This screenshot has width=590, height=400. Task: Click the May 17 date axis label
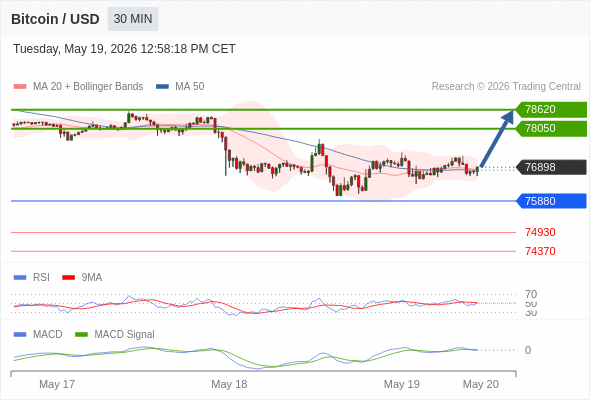tap(57, 384)
